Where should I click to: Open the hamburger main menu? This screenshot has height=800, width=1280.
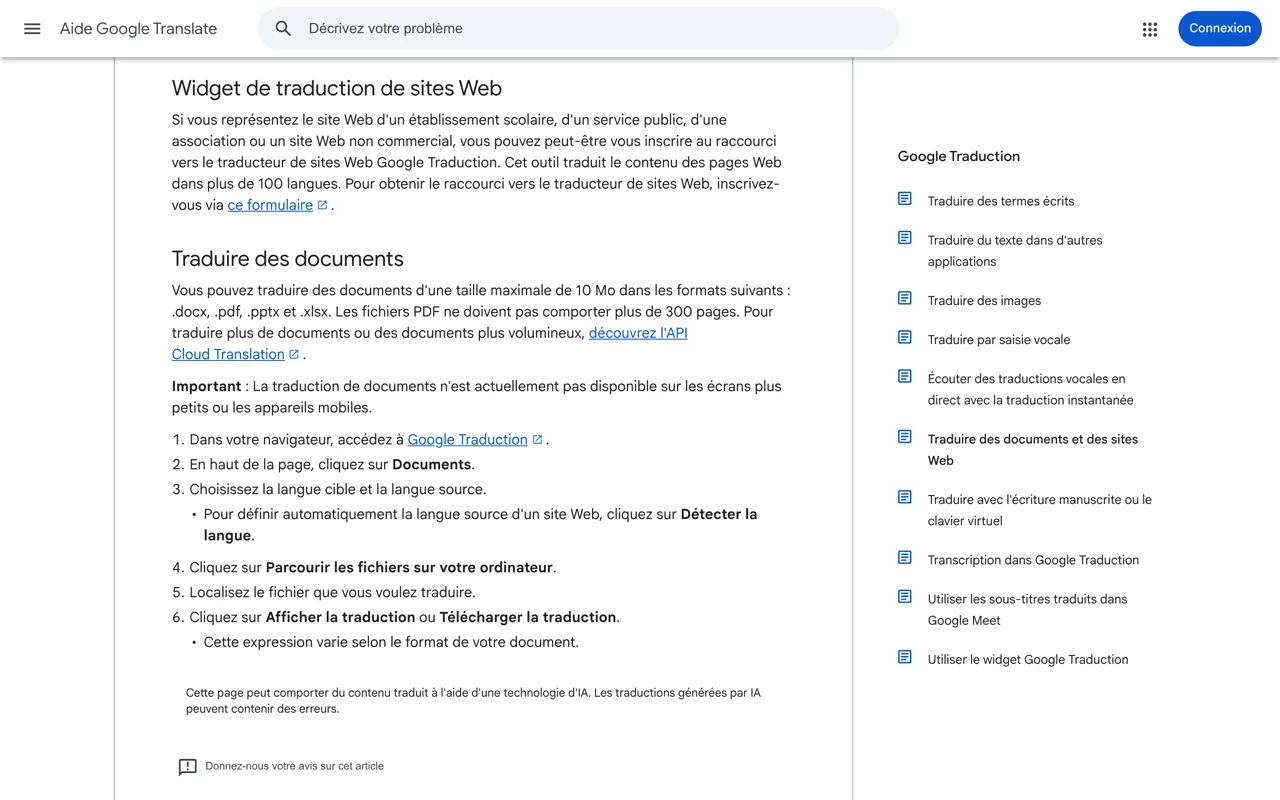pyautogui.click(x=32, y=29)
